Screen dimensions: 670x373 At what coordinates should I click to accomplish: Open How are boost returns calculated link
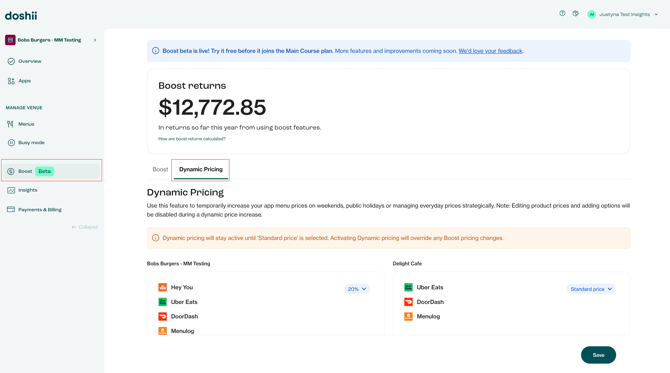tap(192, 139)
